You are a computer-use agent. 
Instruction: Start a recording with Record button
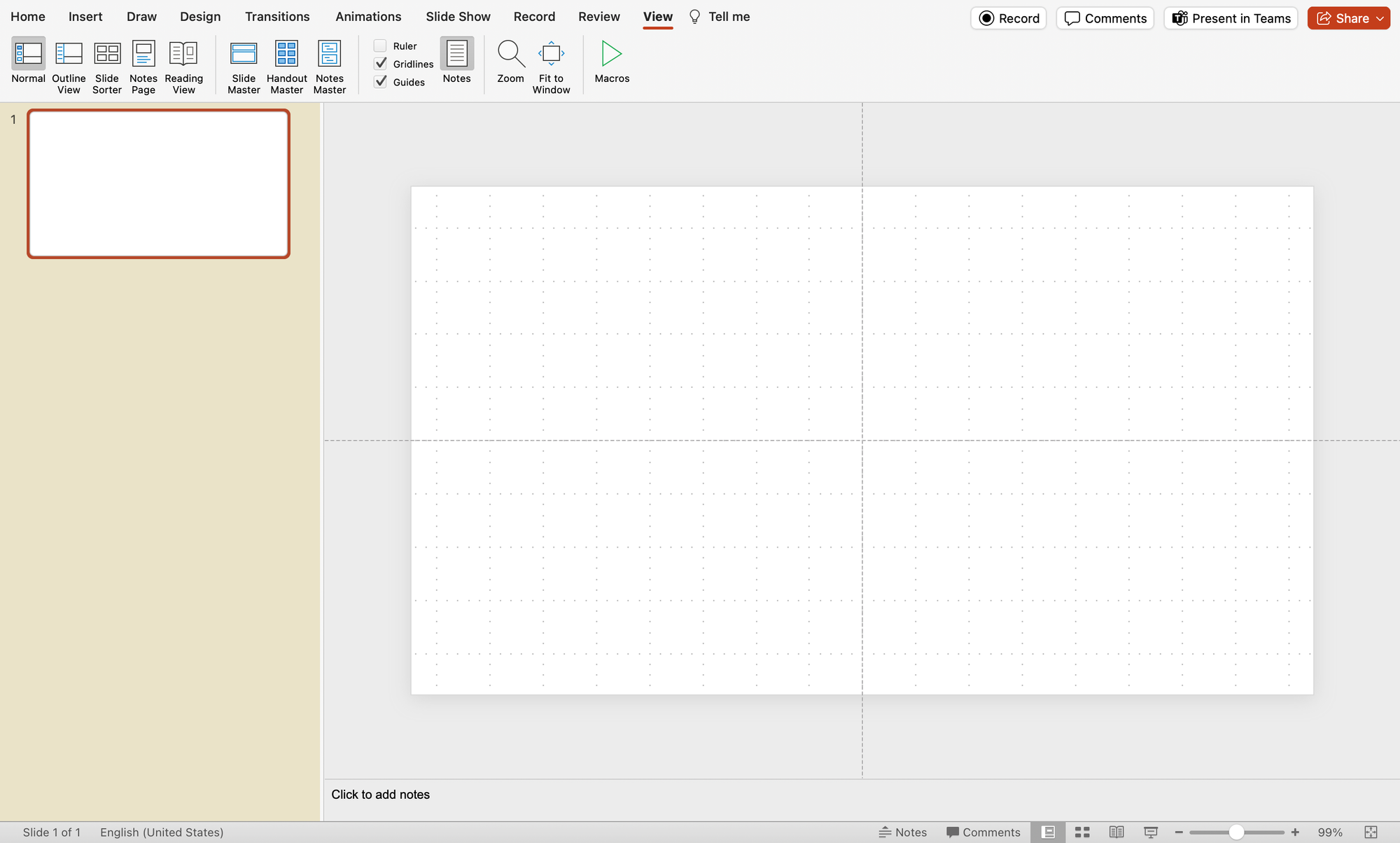(x=1008, y=18)
